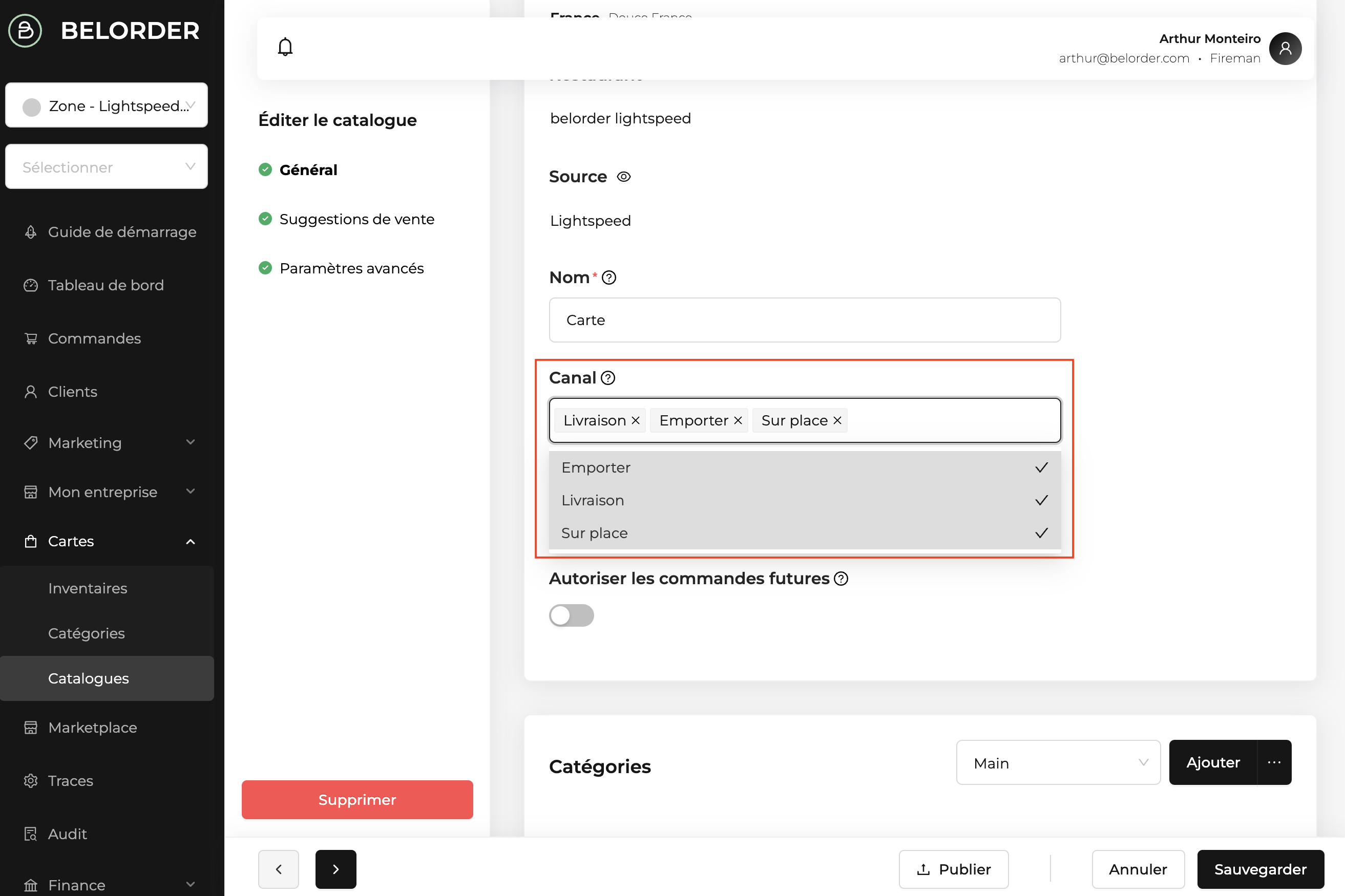Open the Tableau de bord page
The width and height of the screenshot is (1345, 896).
click(x=106, y=285)
